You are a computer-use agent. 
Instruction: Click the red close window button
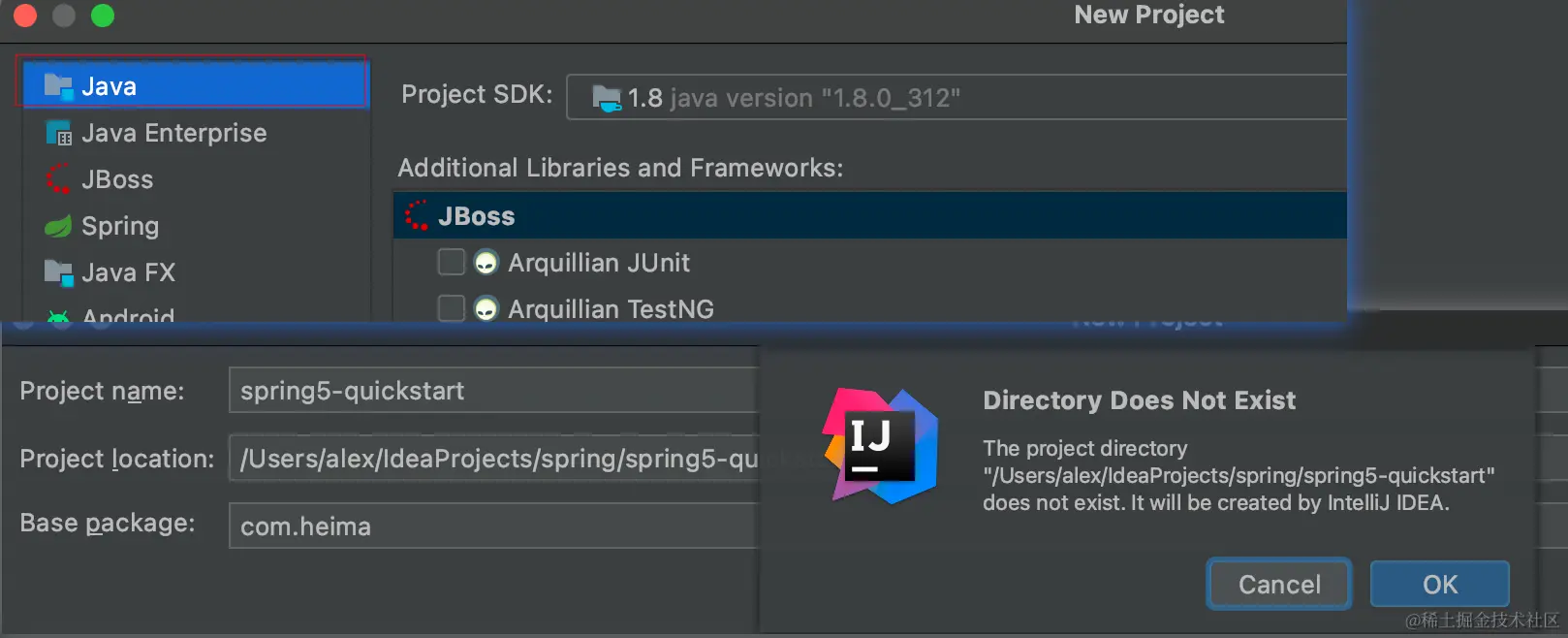pyautogui.click(x=25, y=16)
